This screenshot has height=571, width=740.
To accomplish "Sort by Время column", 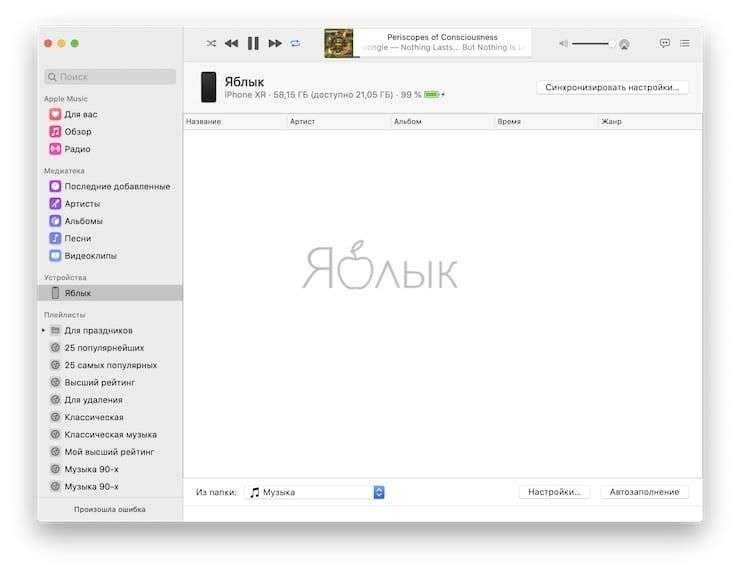I will point(546,122).
